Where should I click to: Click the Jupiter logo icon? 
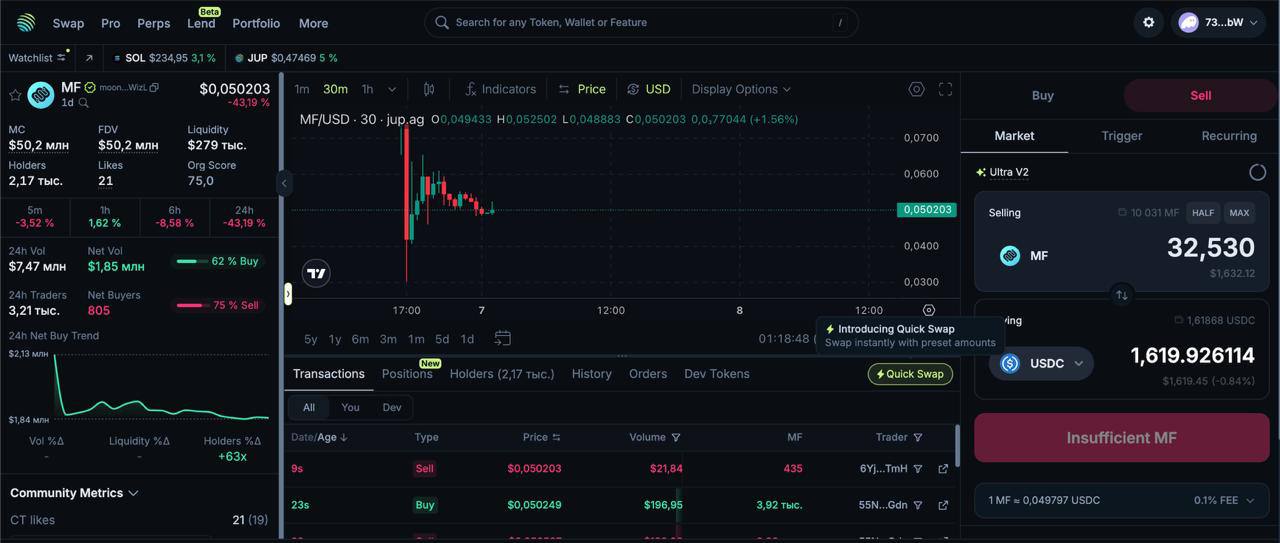[26, 23]
